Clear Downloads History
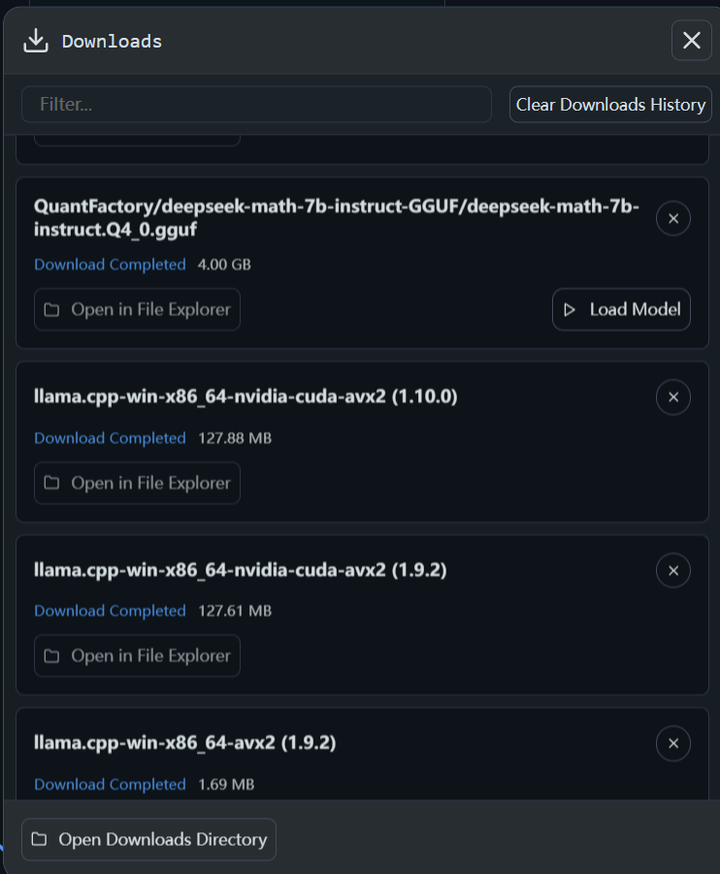The height and width of the screenshot is (874, 720). (x=610, y=104)
